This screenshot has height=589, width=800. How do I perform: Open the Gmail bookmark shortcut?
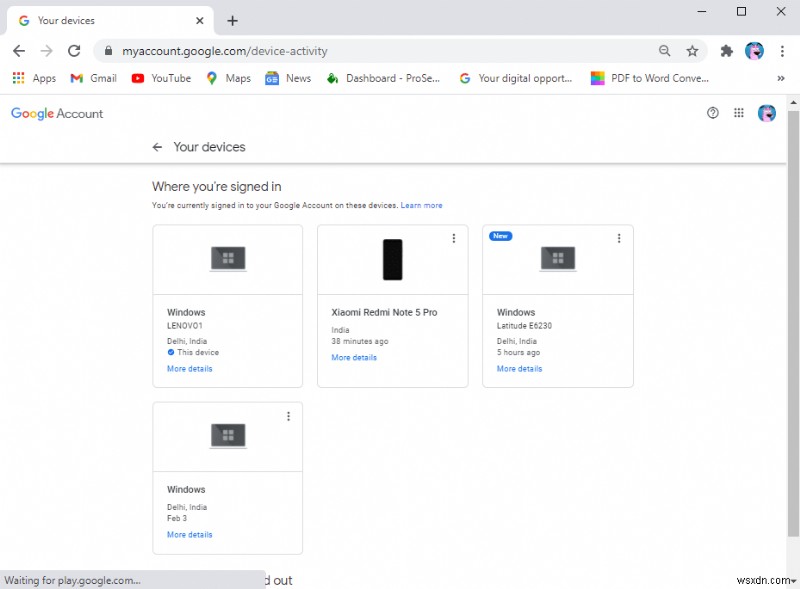pyautogui.click(x=92, y=78)
